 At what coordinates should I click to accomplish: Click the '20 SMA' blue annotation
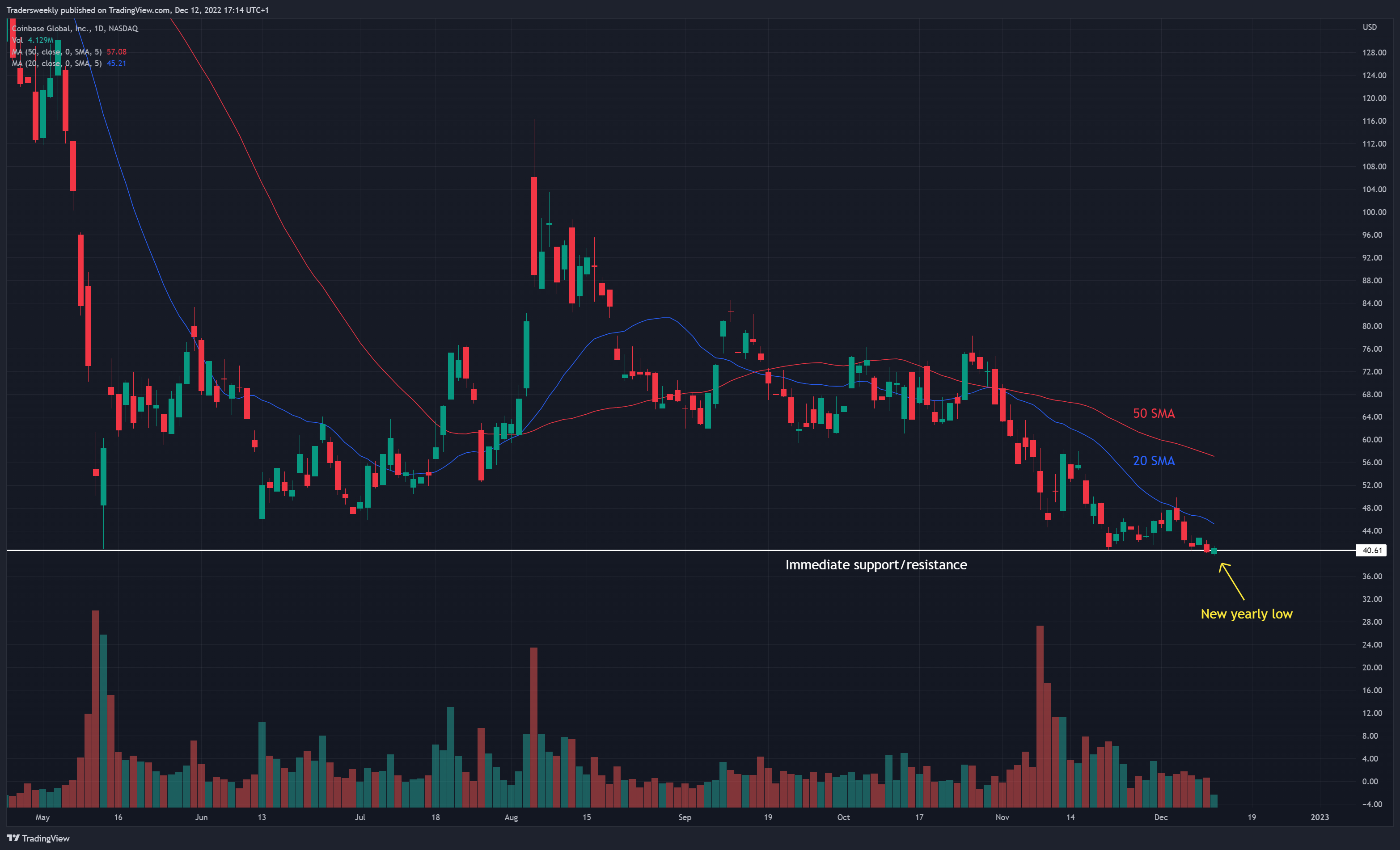(x=1154, y=460)
